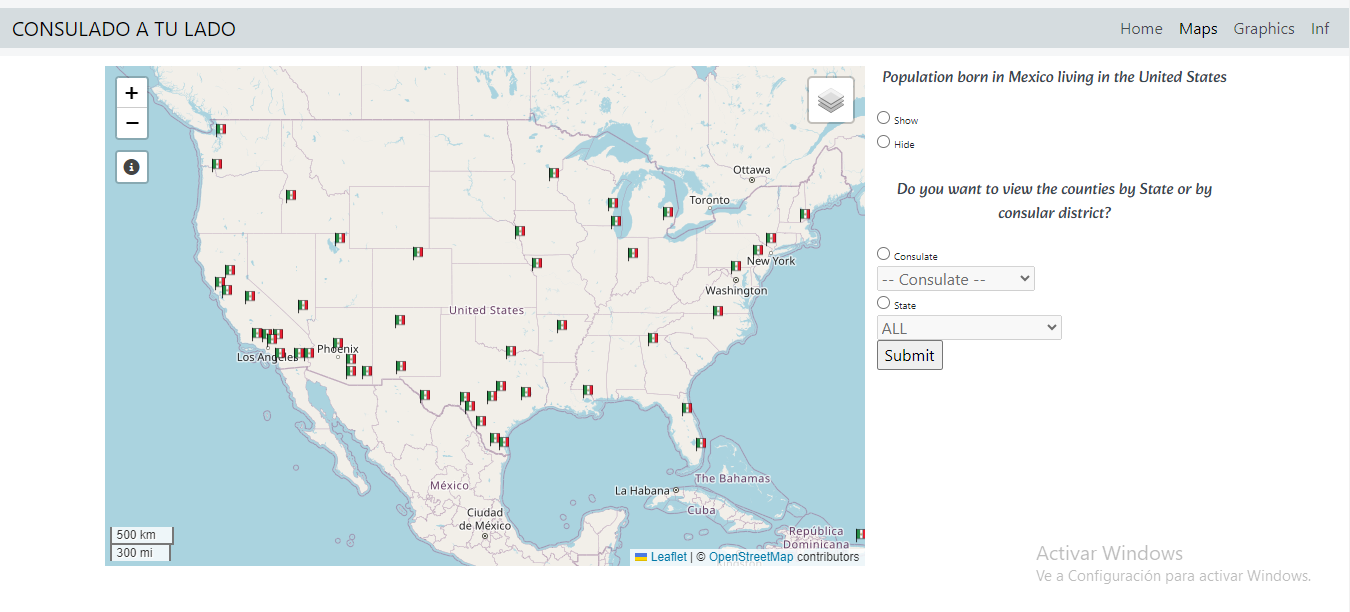Image resolution: width=1350 pixels, height=612 pixels.
Task: Go to the Home page
Action: click(x=1141, y=29)
